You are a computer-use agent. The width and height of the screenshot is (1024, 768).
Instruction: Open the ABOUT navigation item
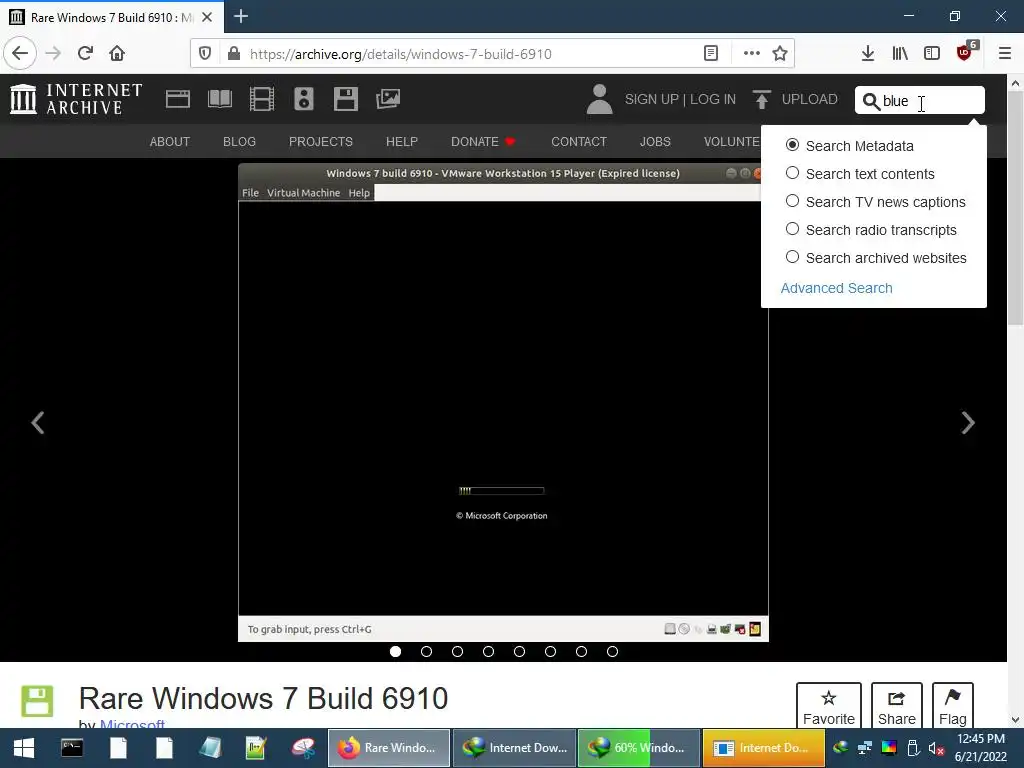[170, 142]
